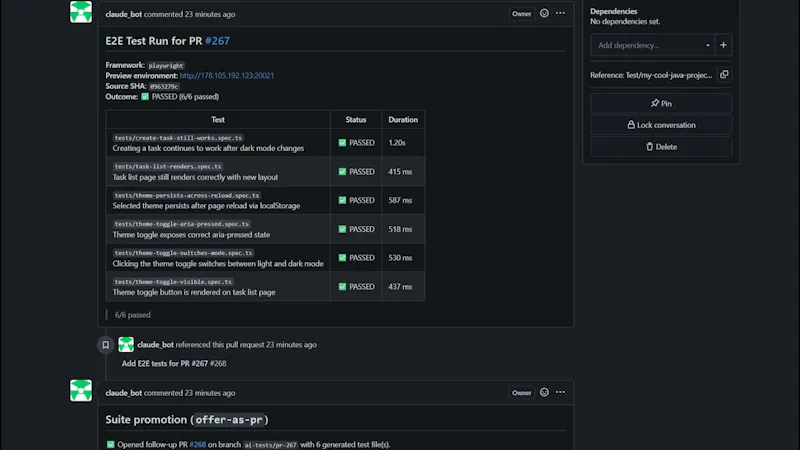Select tests/theme-toggle-aria-pressed.spec.ts file name
This screenshot has width=800, height=450.
pos(182,224)
